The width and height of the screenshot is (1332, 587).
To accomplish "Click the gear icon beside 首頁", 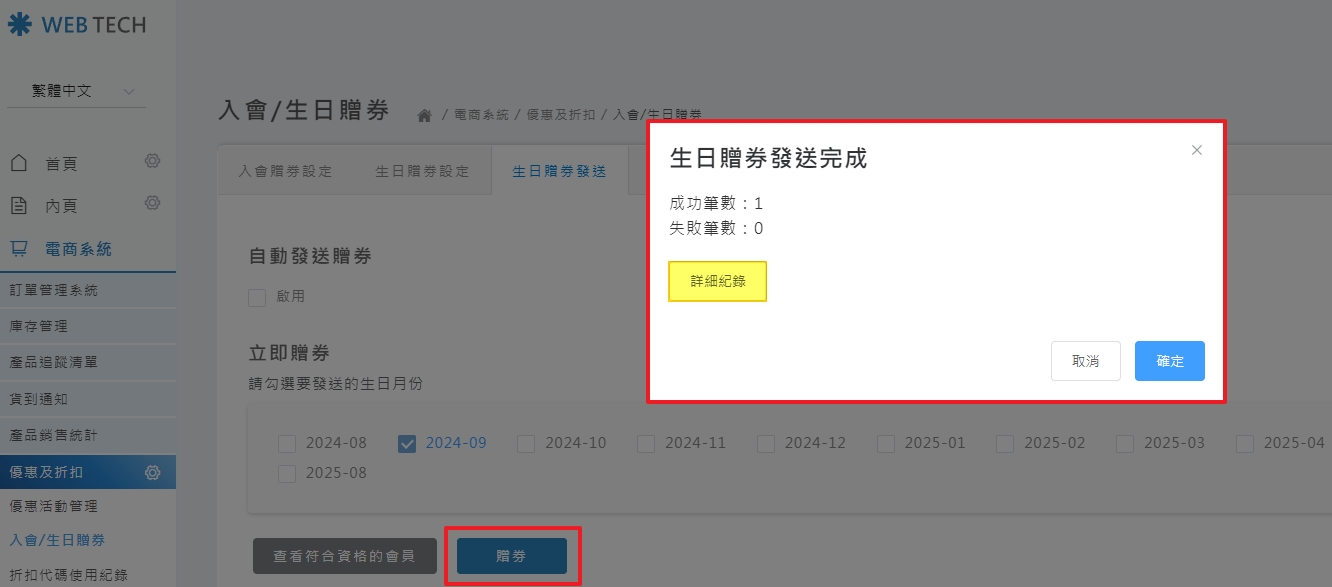I will tap(152, 161).
